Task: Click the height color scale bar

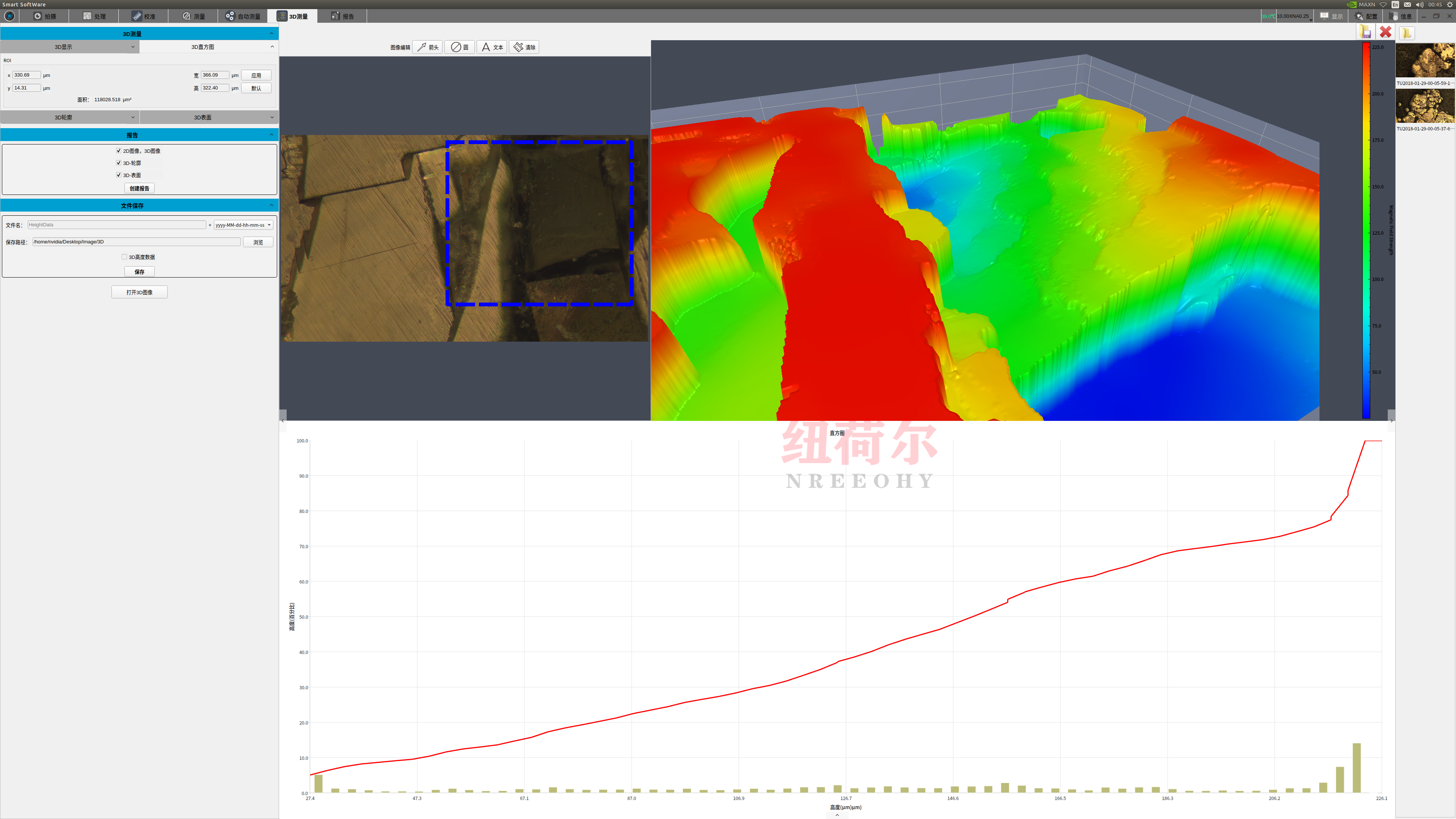Action: (x=1365, y=231)
